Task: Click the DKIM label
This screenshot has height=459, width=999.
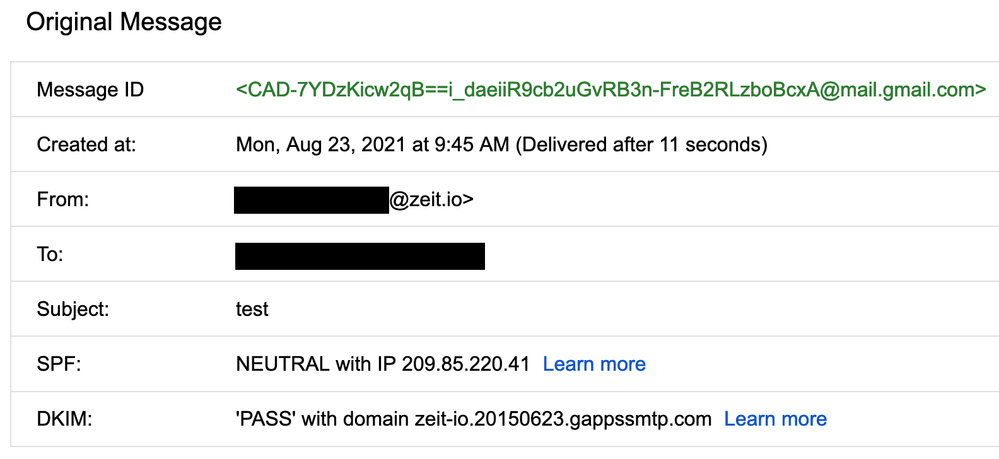Action: (64, 419)
